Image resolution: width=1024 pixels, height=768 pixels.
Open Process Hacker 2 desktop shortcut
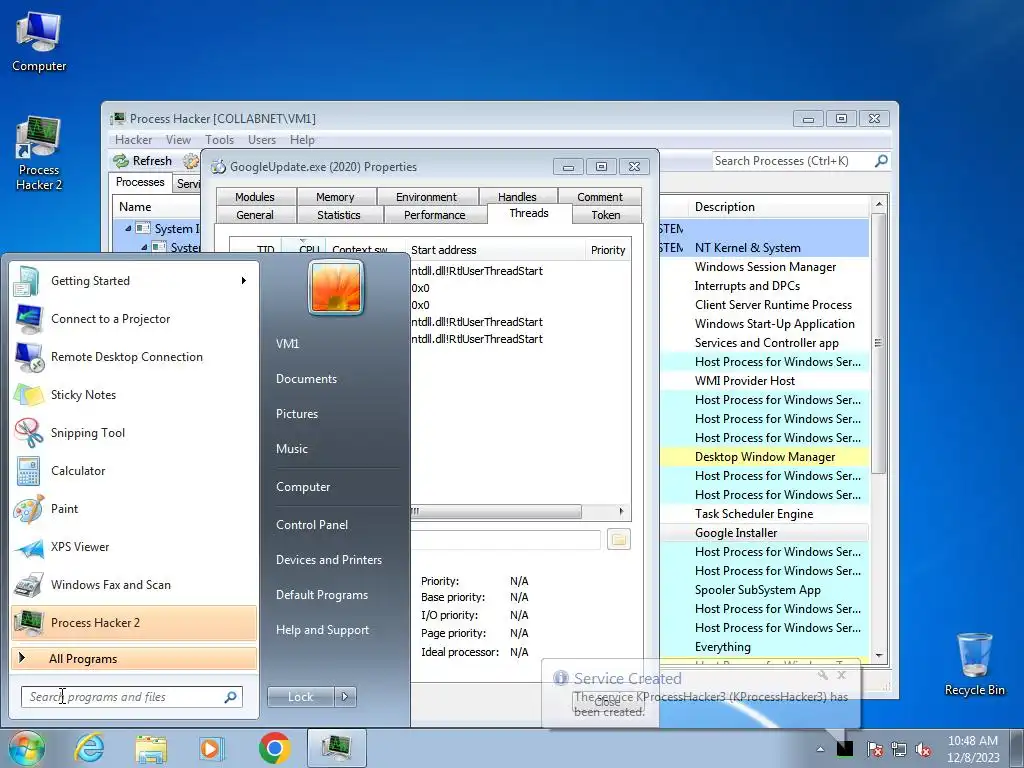39,153
